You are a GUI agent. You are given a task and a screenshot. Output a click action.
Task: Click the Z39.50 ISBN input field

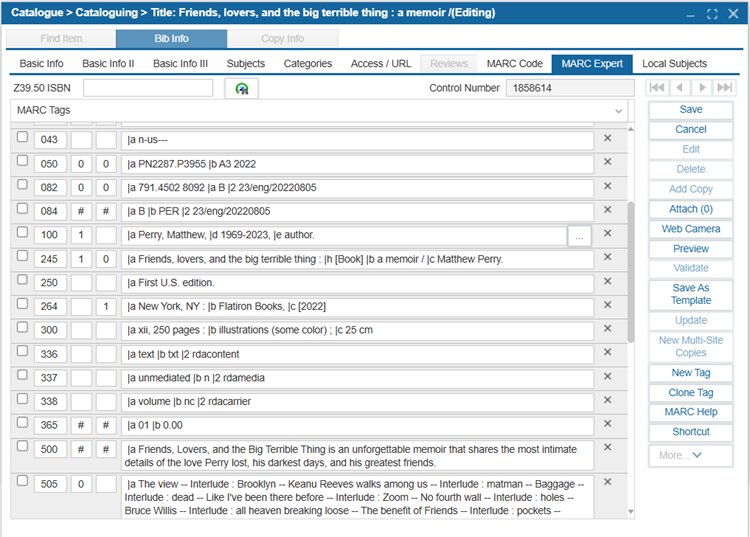point(148,88)
